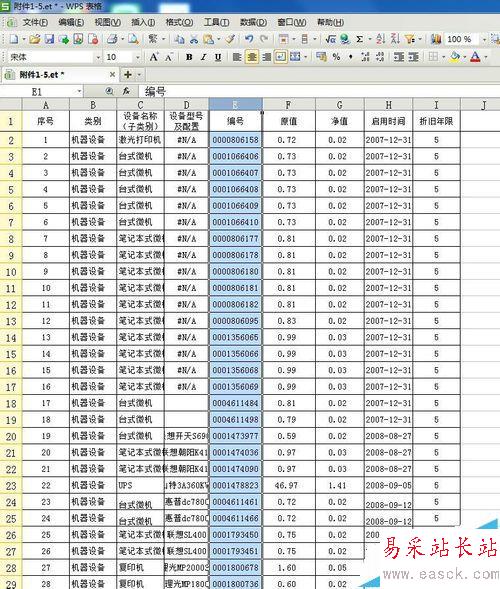The image size is (500, 589).
Task: Click the select-all corner box
Action: [x=11, y=104]
